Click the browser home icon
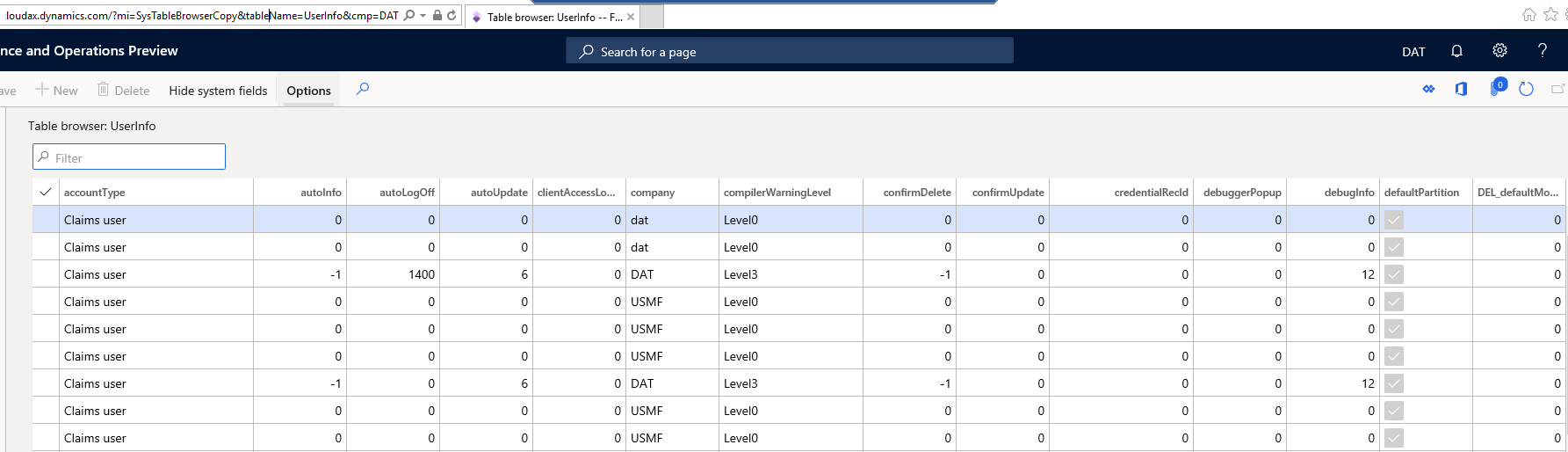Image resolution: width=1568 pixels, height=452 pixels. click(x=1529, y=15)
